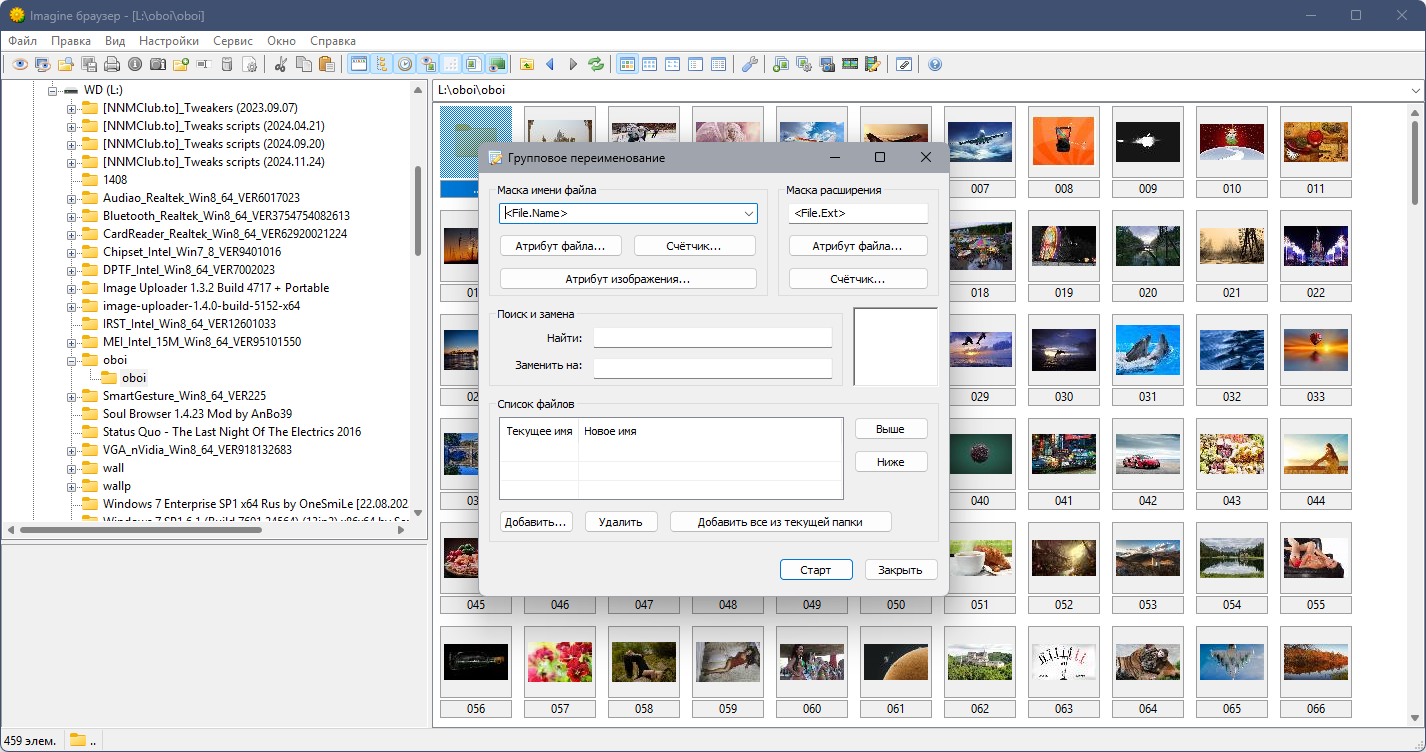Click the screen capture monitor-camera icon

(827, 64)
